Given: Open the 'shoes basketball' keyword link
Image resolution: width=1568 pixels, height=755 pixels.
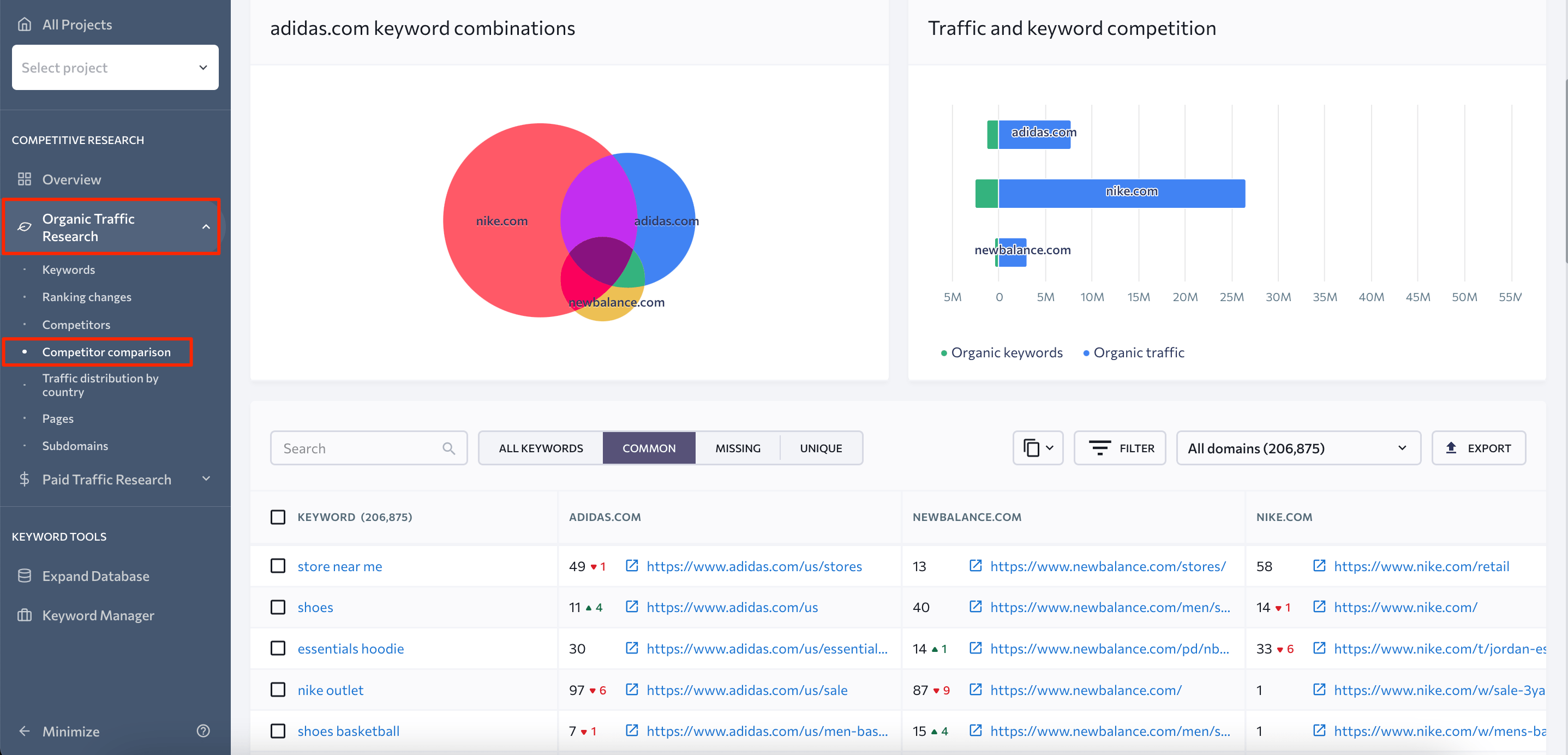Looking at the screenshot, I should tap(348, 730).
